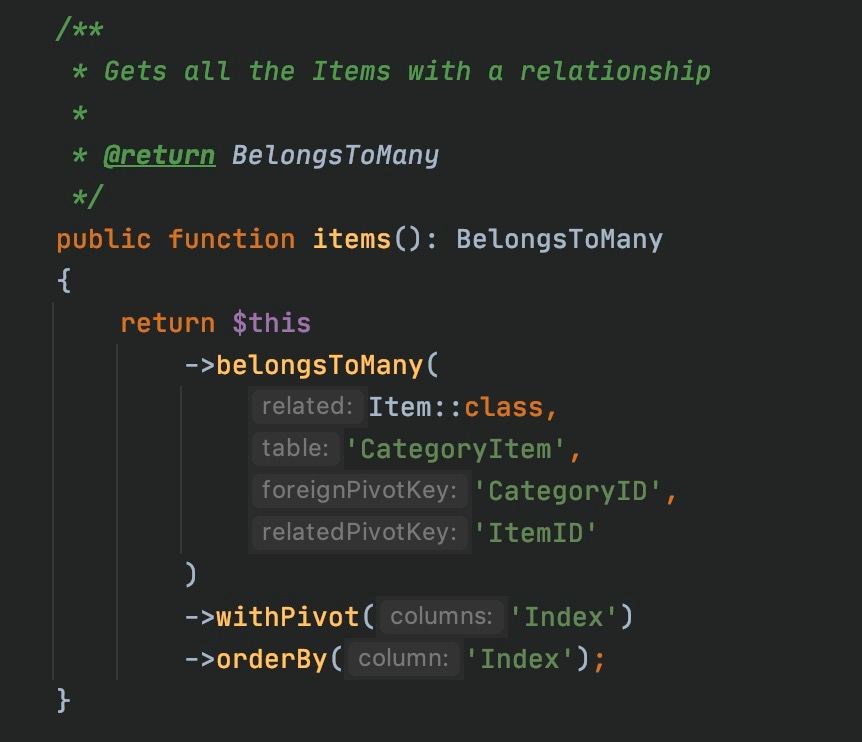862x742 pixels.
Task: Click the 'ItemID' string
Action: click(x=535, y=533)
